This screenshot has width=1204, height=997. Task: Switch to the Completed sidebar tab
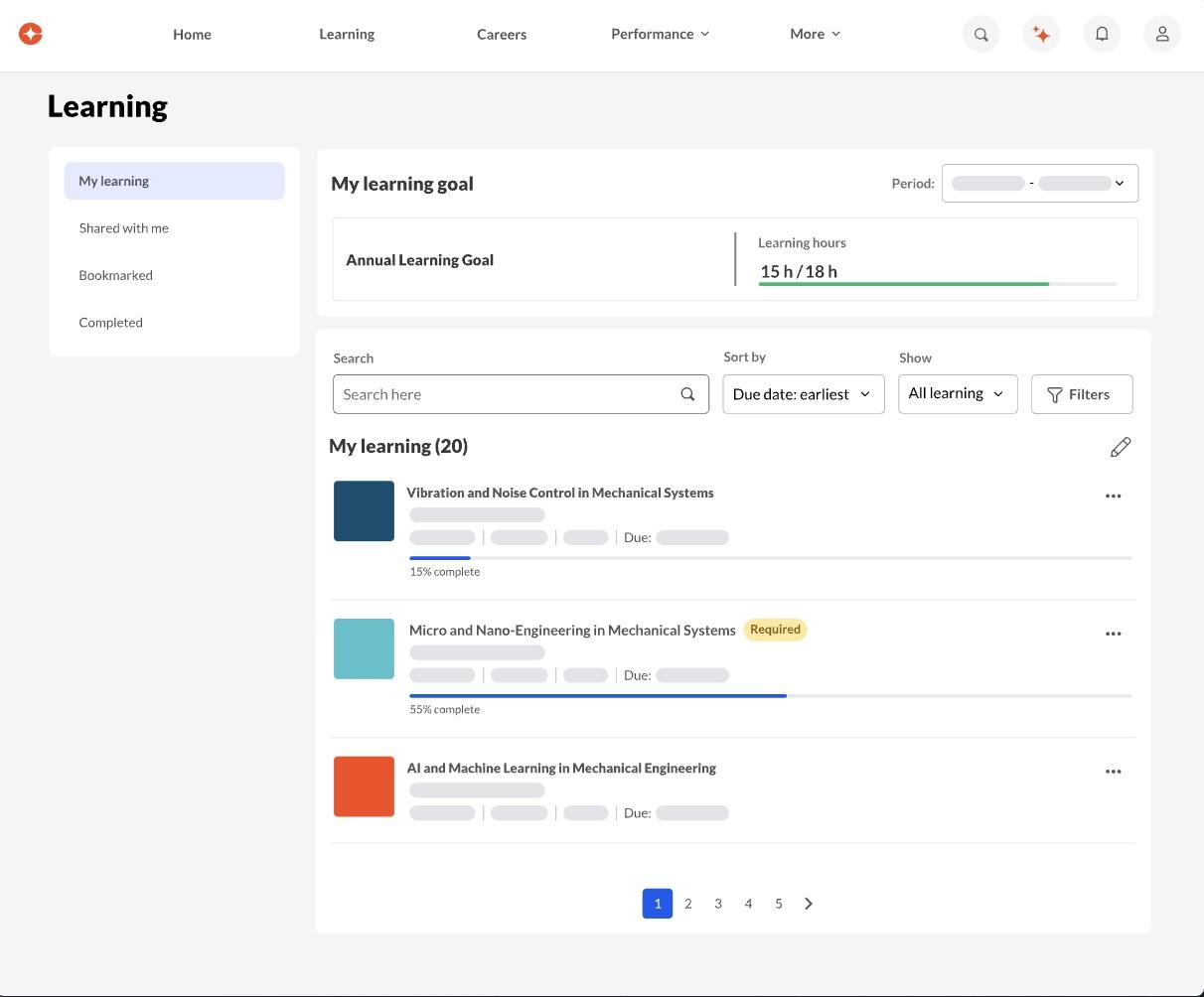coord(111,323)
